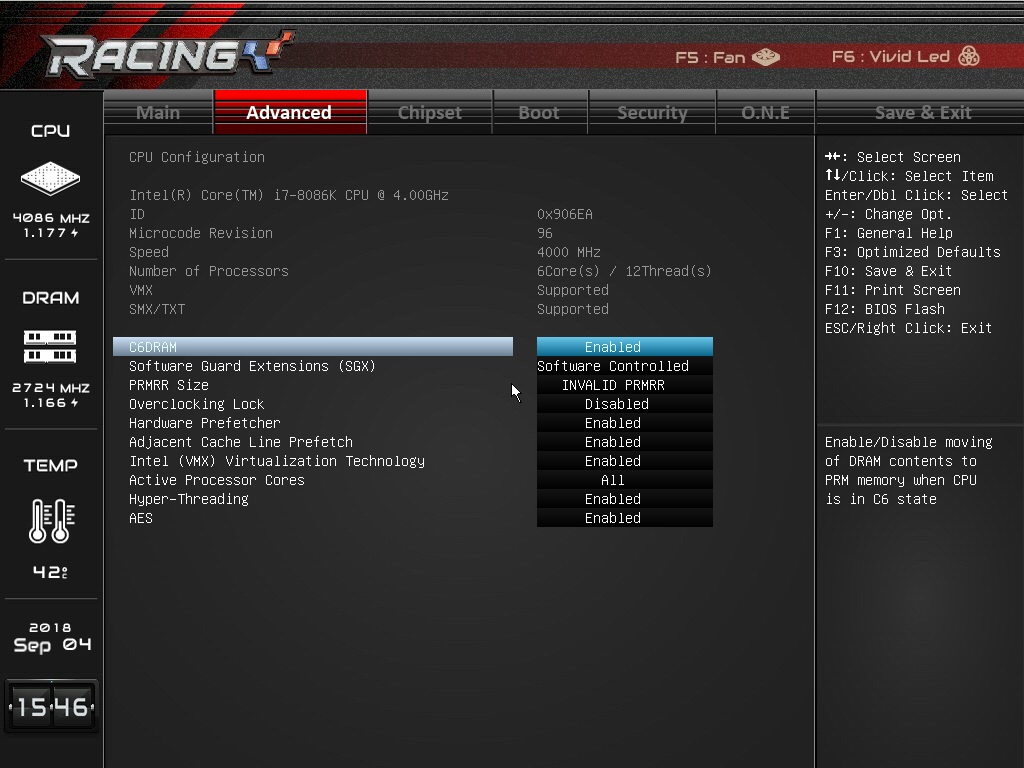The height and width of the screenshot is (768, 1024).
Task: Click the thermometer temperature icon
Action: 50,520
